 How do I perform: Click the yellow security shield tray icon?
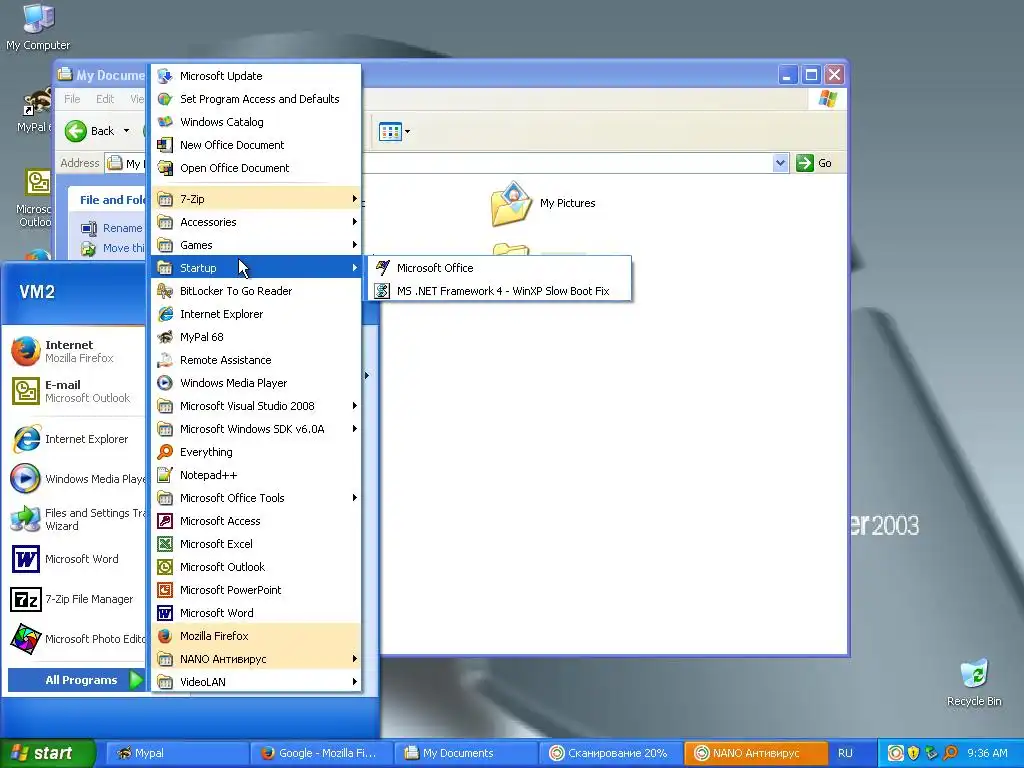(914, 753)
